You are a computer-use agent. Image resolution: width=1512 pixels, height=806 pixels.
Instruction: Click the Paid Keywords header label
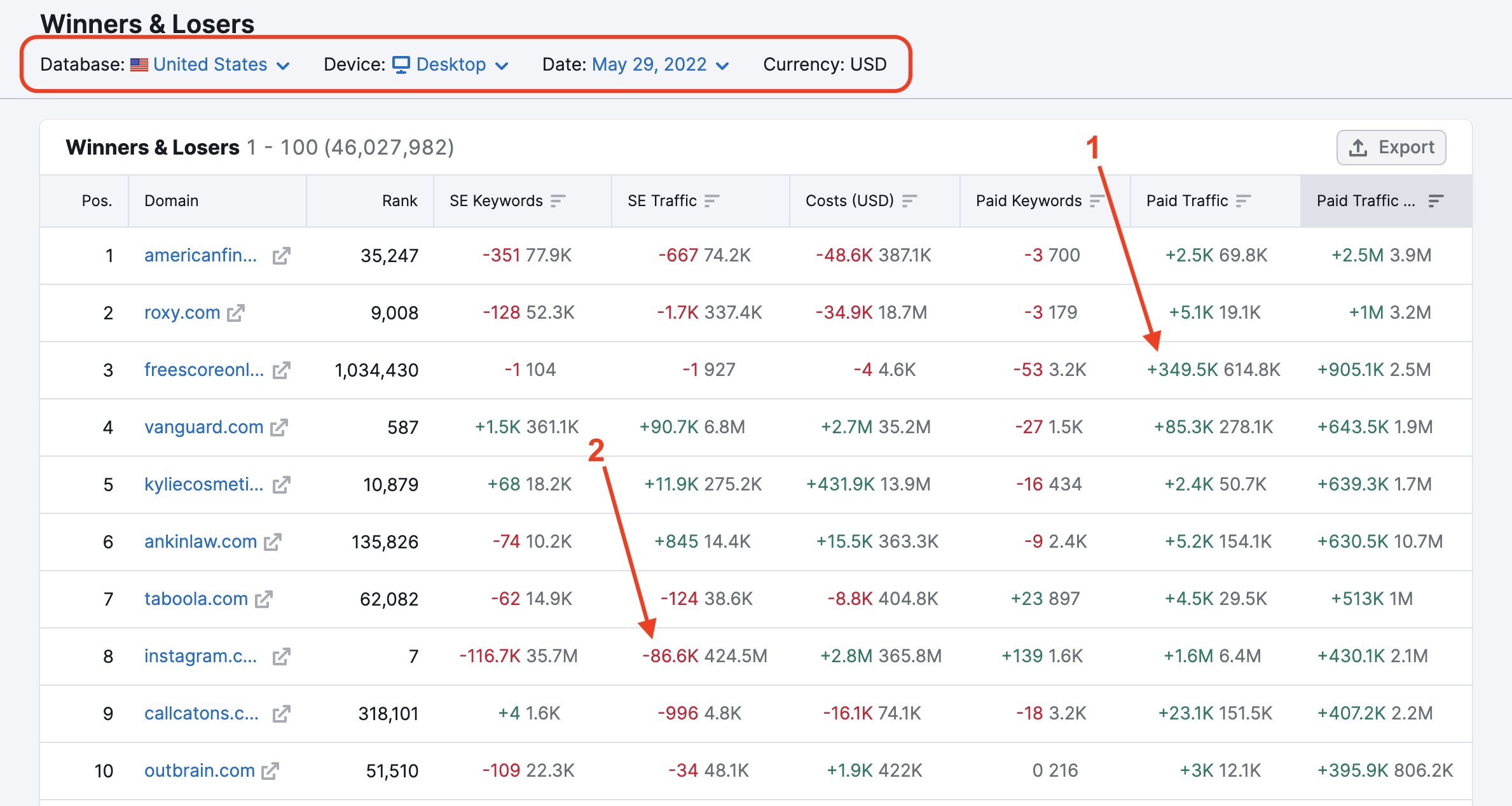pos(1029,201)
